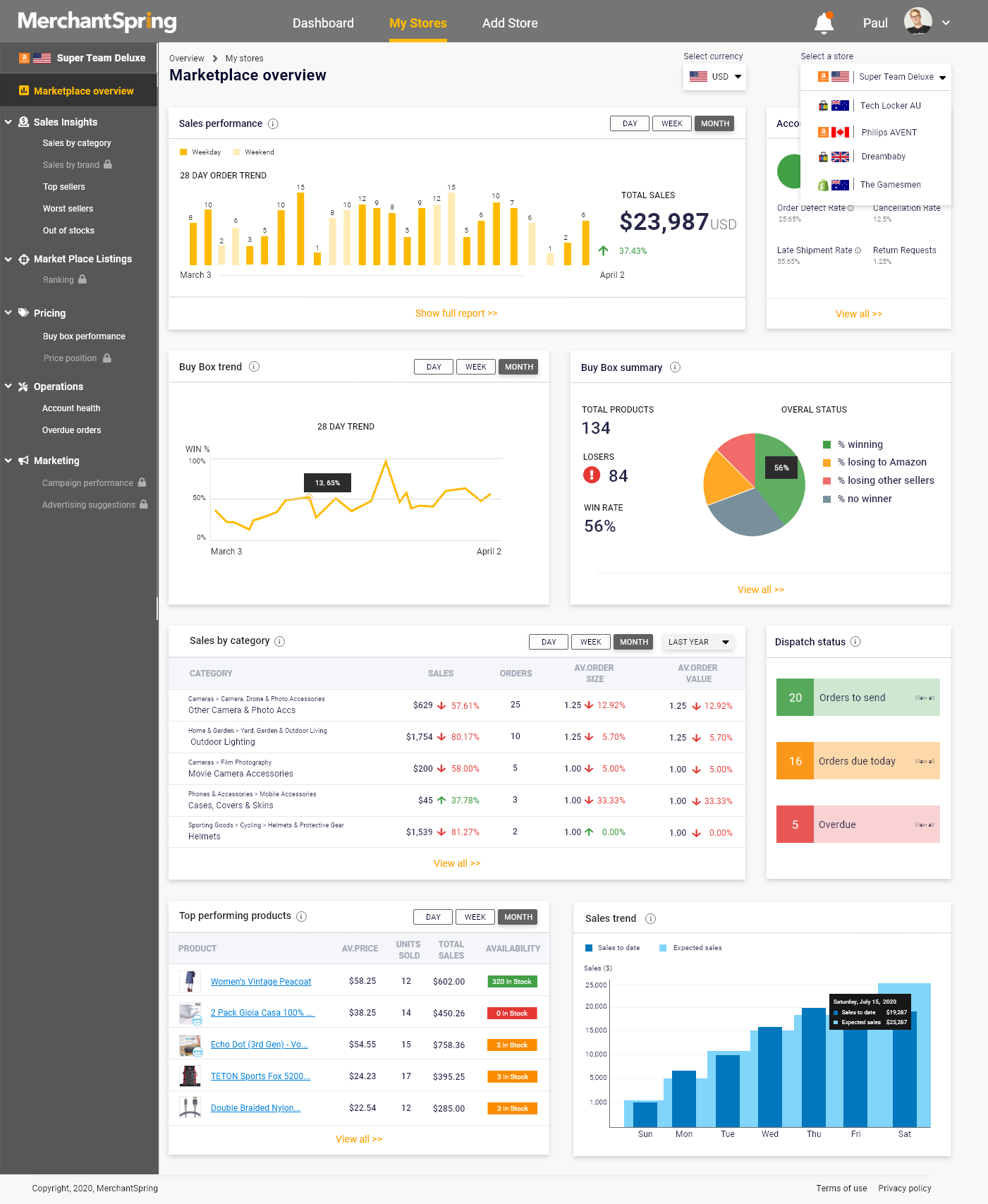
Task: Go to the Dashboard tab
Action: [323, 23]
